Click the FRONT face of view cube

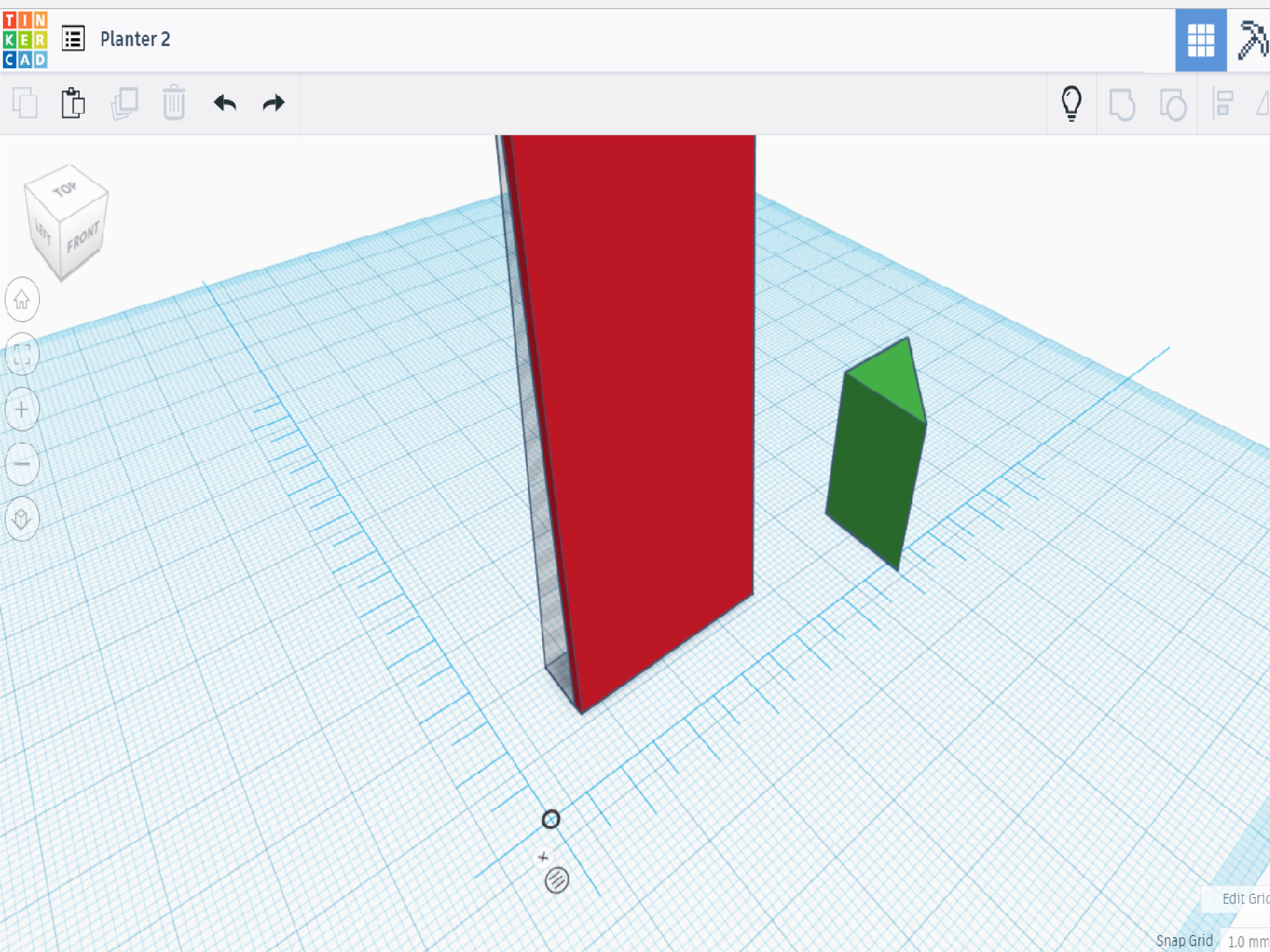coord(84,237)
